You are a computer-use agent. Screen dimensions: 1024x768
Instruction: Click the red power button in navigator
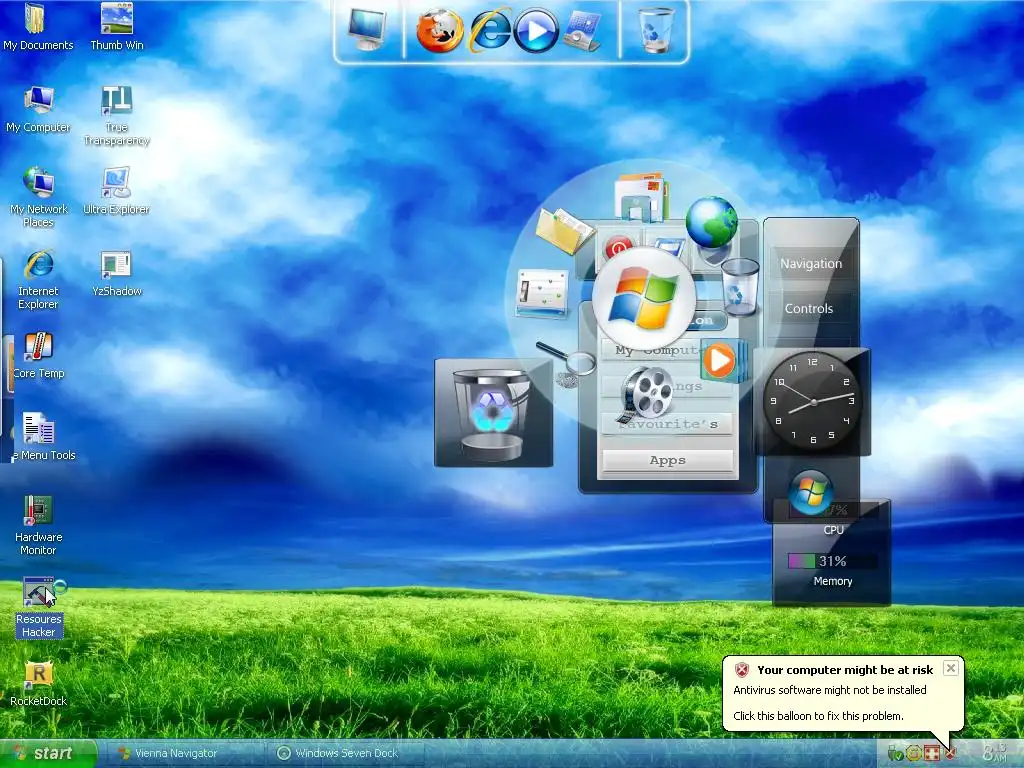pyautogui.click(x=618, y=247)
